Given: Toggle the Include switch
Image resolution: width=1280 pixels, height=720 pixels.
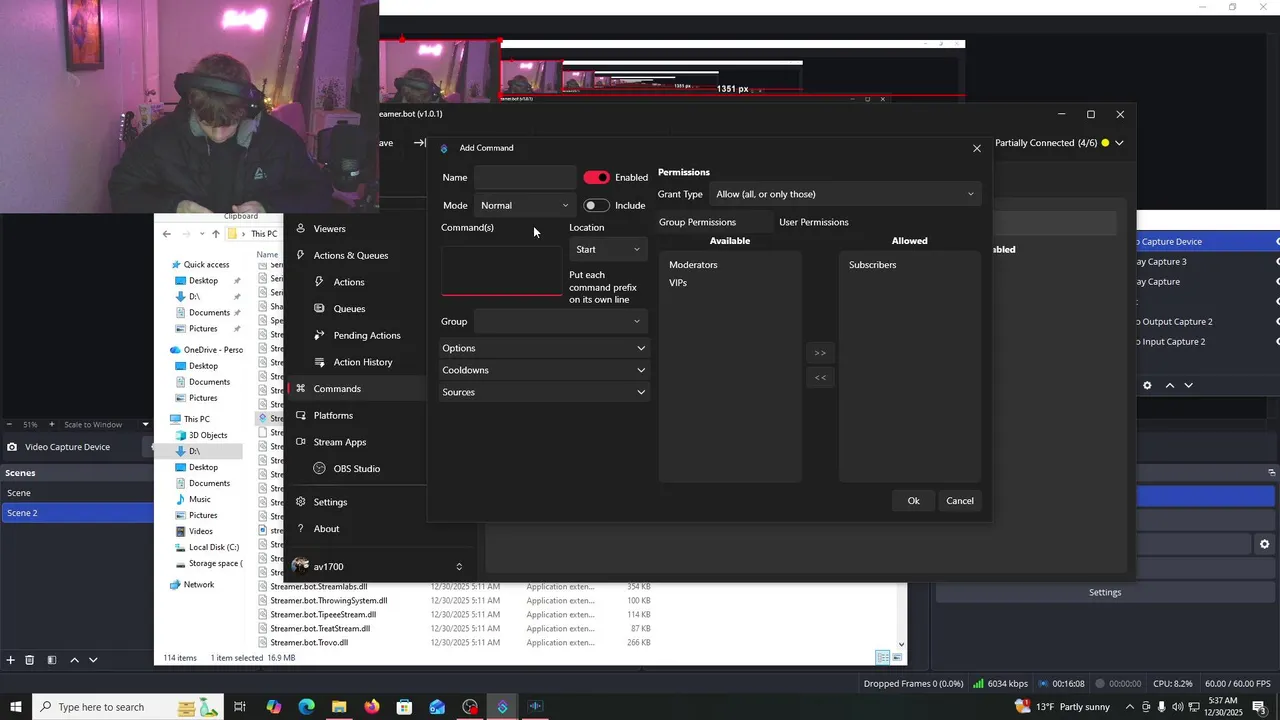Looking at the screenshot, I should click(x=597, y=205).
